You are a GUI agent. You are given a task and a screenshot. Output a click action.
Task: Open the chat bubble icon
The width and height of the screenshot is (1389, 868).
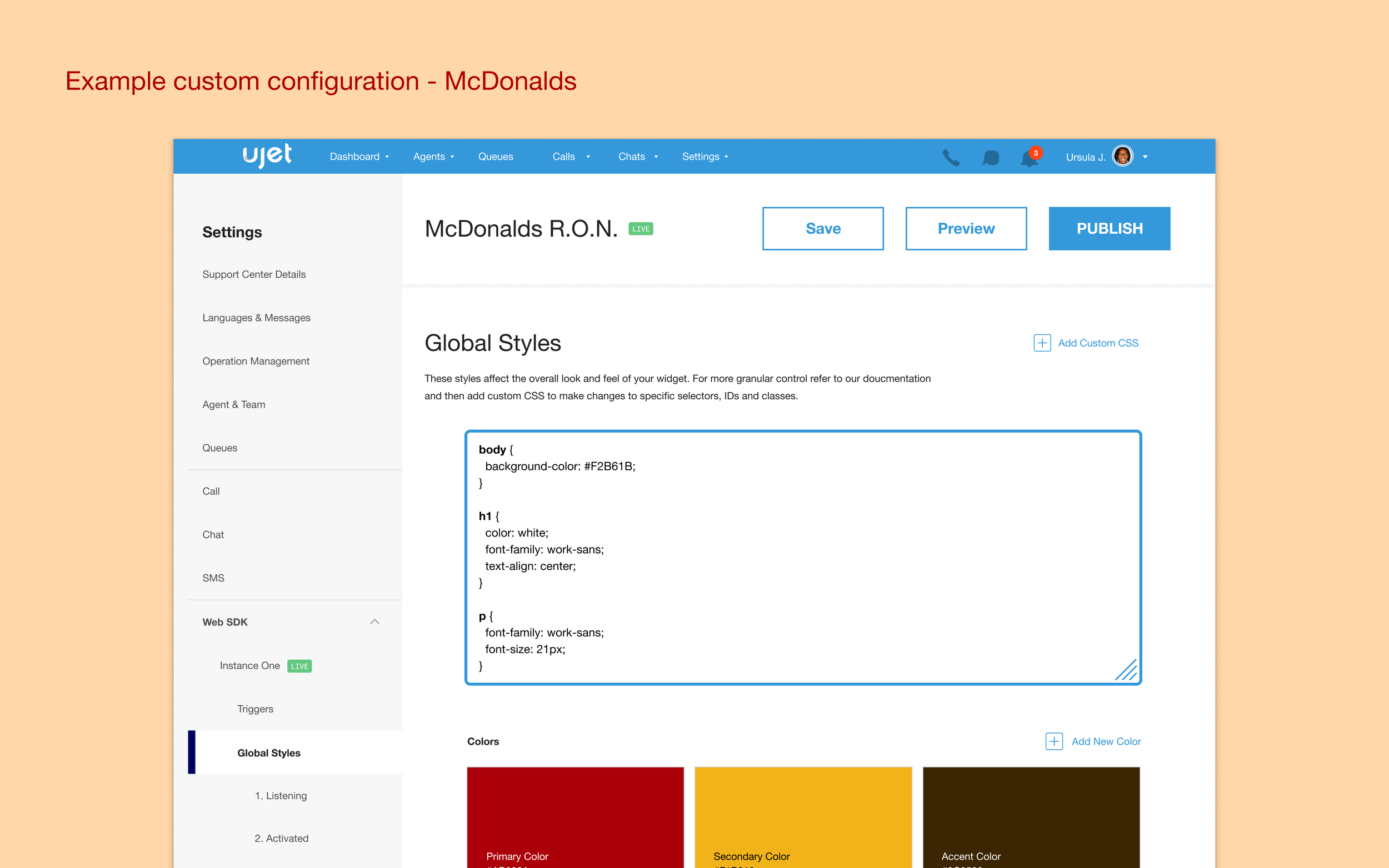pos(991,157)
